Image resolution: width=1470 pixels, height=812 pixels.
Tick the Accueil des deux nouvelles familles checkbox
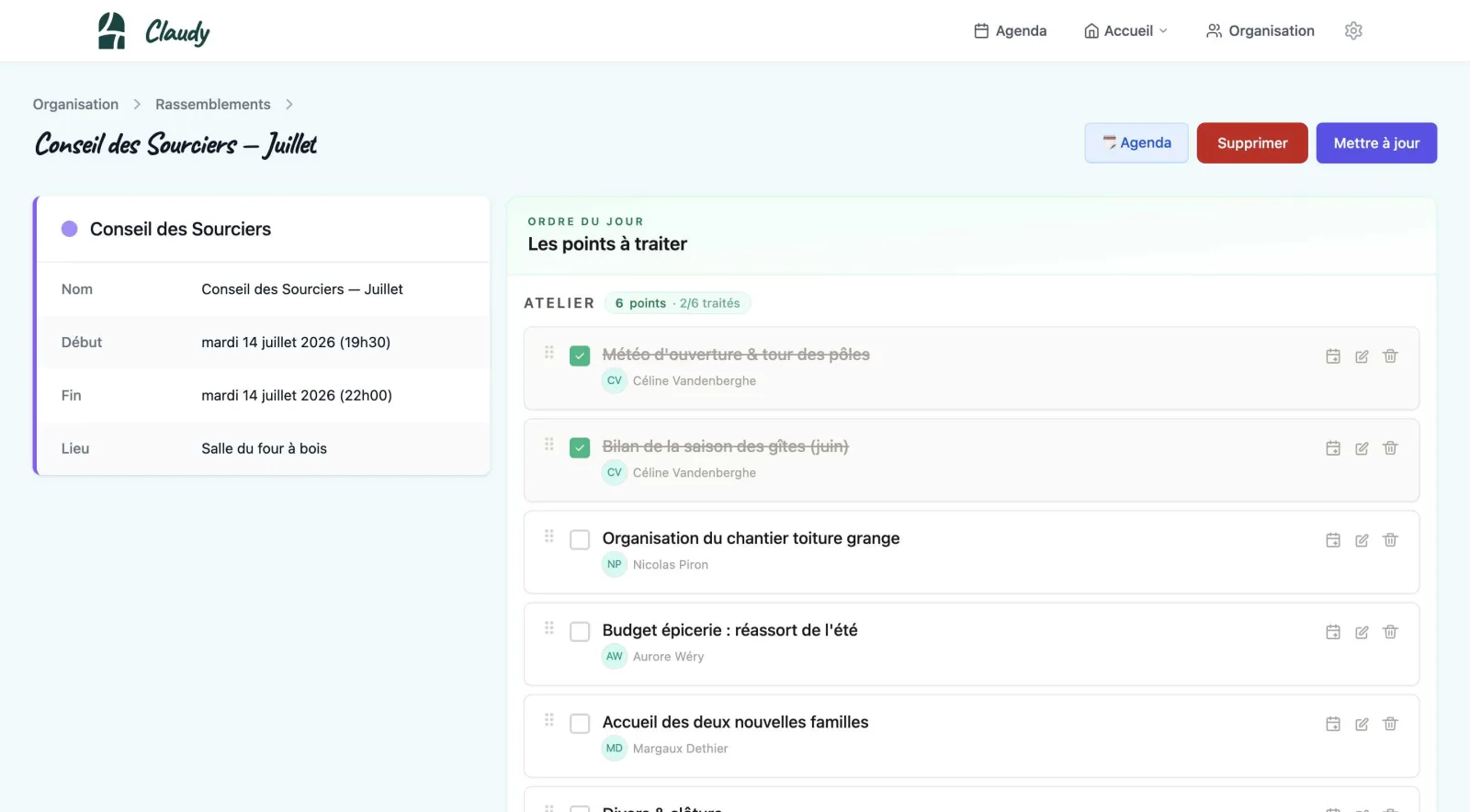(580, 723)
